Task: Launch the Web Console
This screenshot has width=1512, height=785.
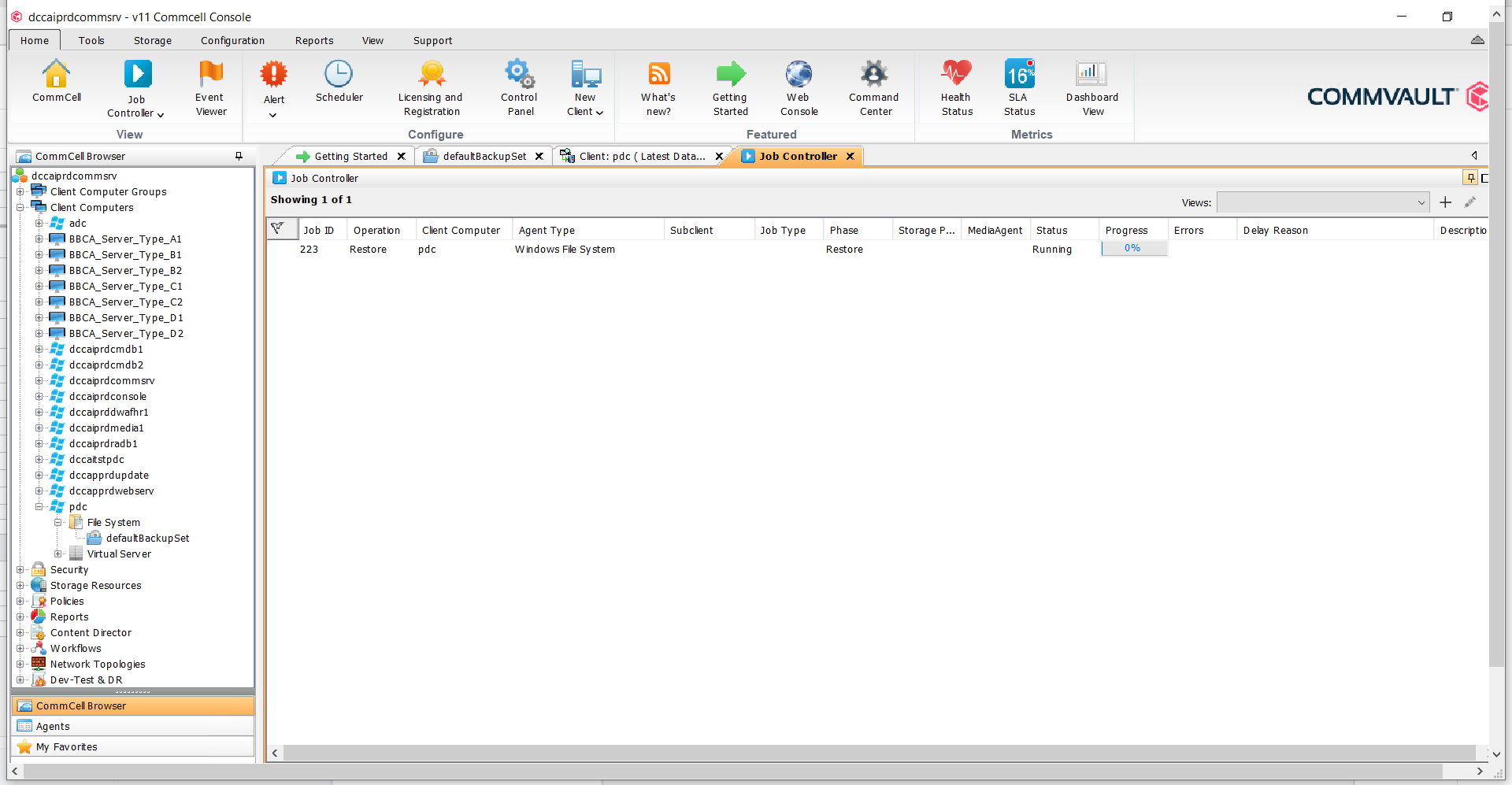Action: point(799,88)
